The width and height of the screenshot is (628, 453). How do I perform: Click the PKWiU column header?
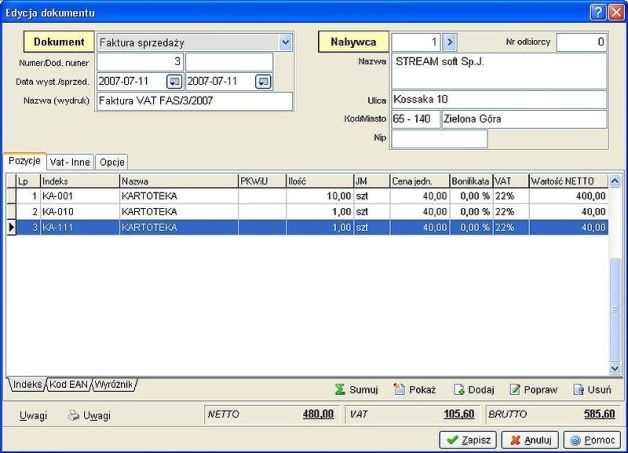click(x=262, y=181)
